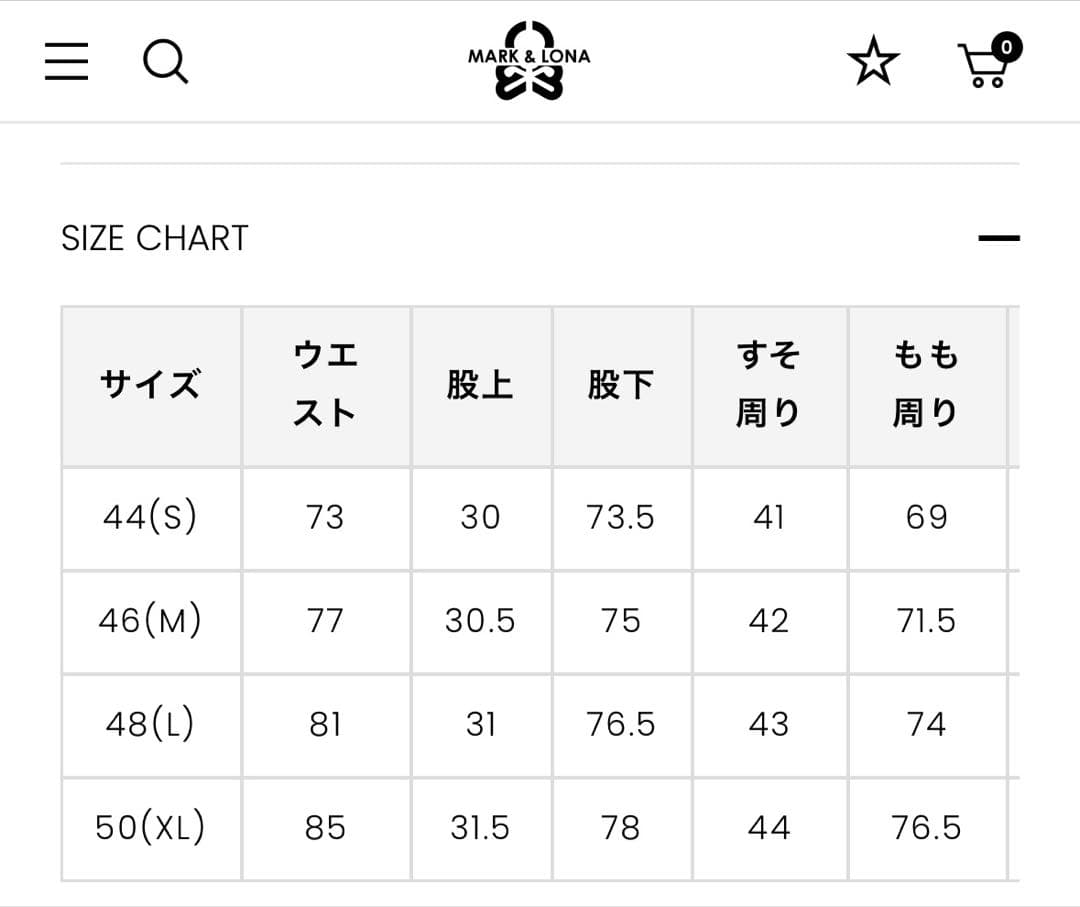The image size is (1080, 907).
Task: Open the wishlist star icon
Action: point(873,61)
